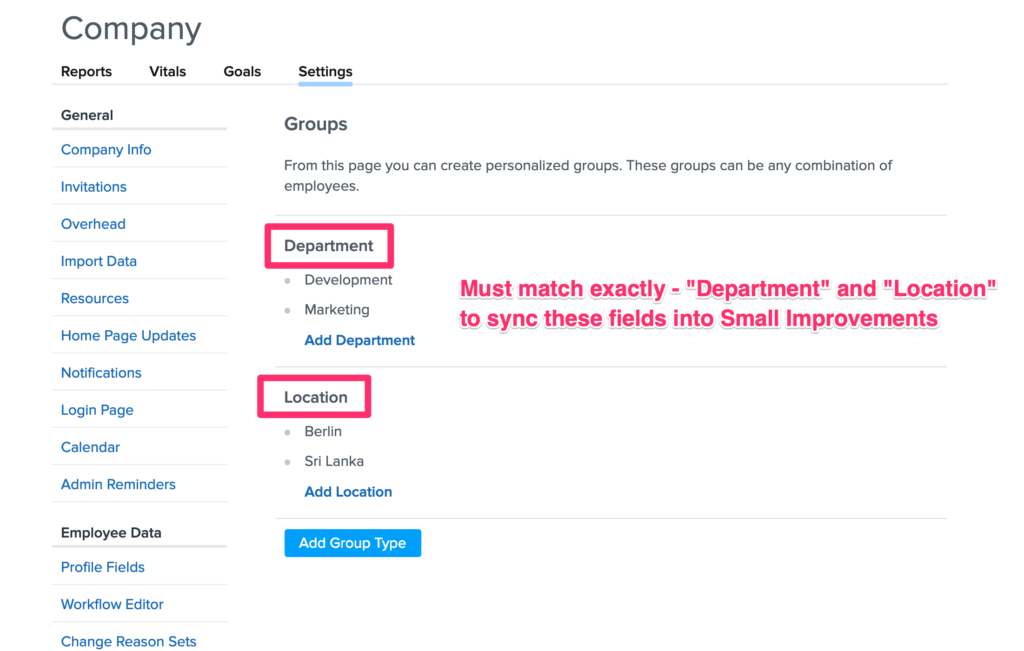Open Company Info settings
This screenshot has height=651, width=1024.
pos(106,150)
